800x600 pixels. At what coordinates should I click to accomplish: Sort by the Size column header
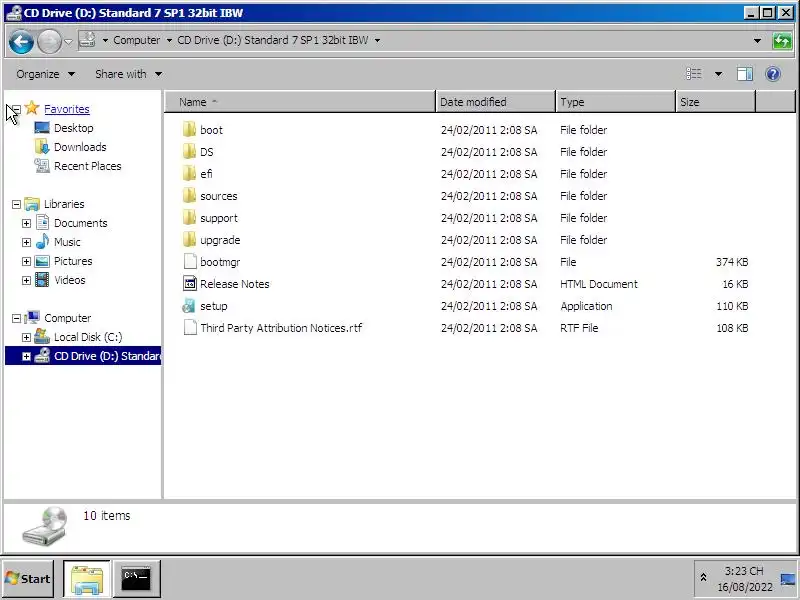pos(715,102)
